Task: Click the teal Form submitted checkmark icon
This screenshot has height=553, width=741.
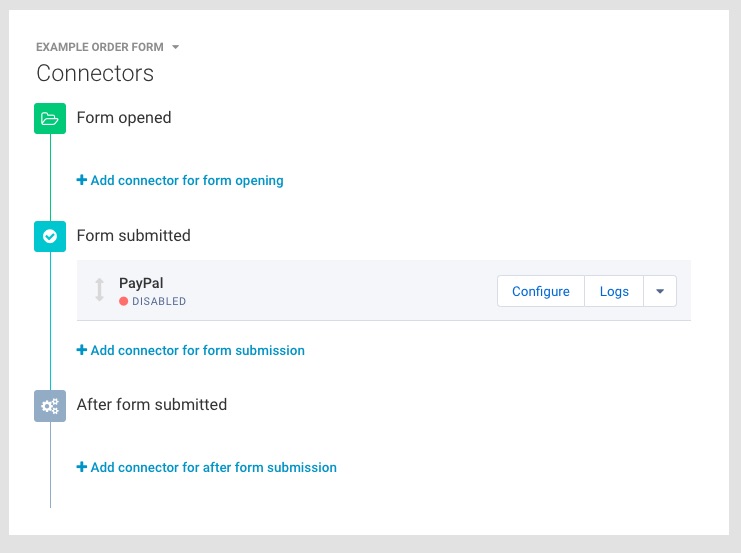Action: (x=50, y=236)
